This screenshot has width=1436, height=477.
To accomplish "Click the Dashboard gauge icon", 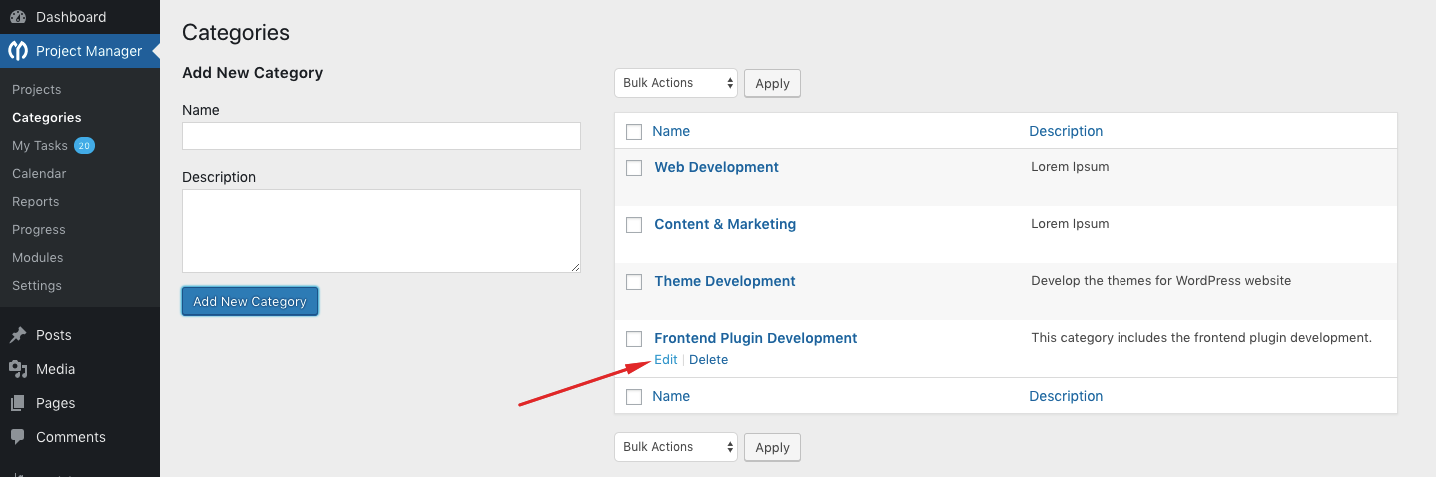I will tap(18, 17).
